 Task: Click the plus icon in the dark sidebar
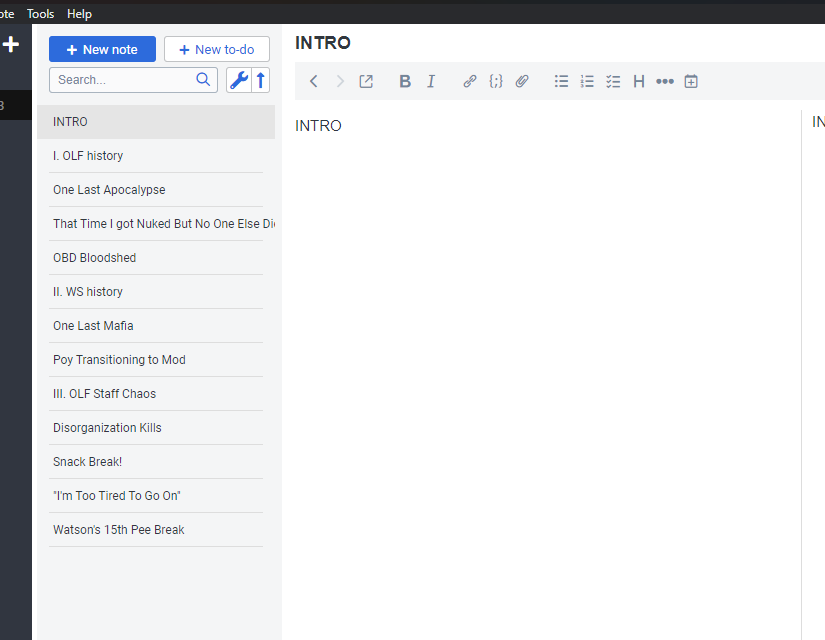[x=11, y=44]
